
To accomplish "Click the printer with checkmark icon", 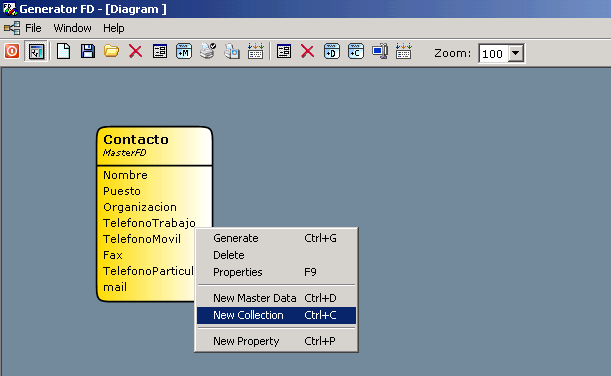I will pyautogui.click(x=208, y=51).
